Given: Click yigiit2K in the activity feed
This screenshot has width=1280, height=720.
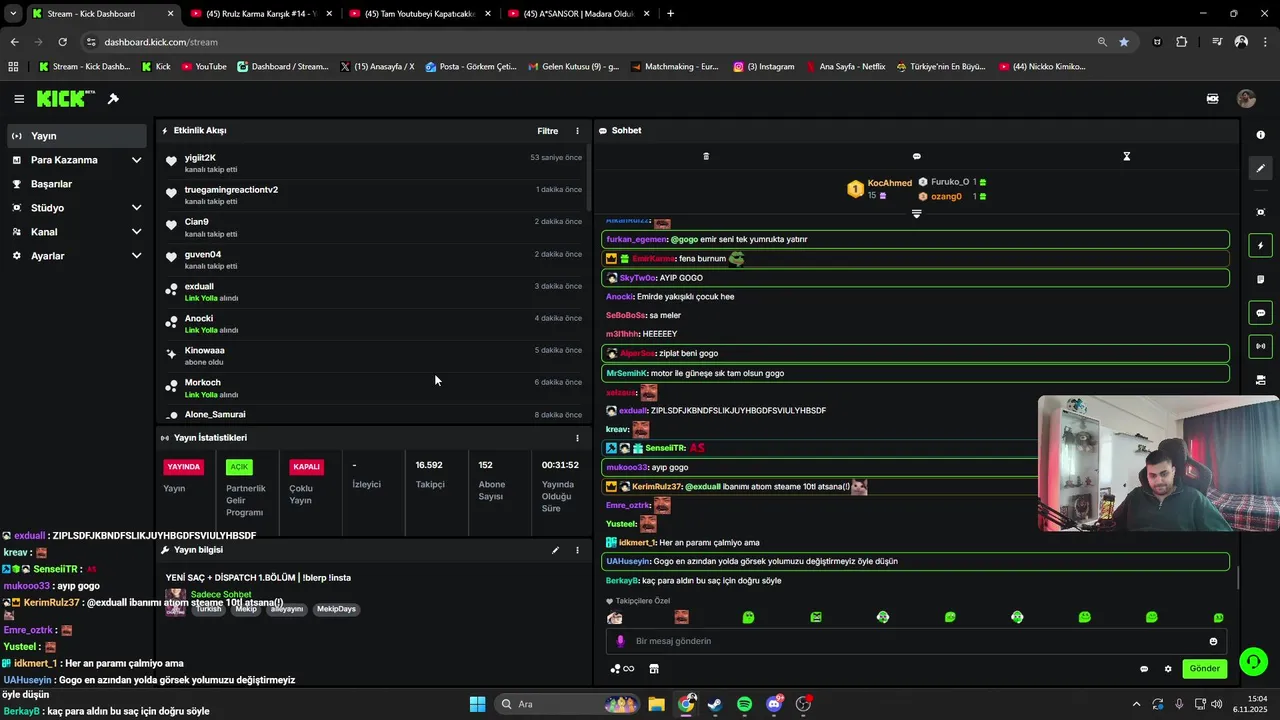Looking at the screenshot, I should pos(200,158).
